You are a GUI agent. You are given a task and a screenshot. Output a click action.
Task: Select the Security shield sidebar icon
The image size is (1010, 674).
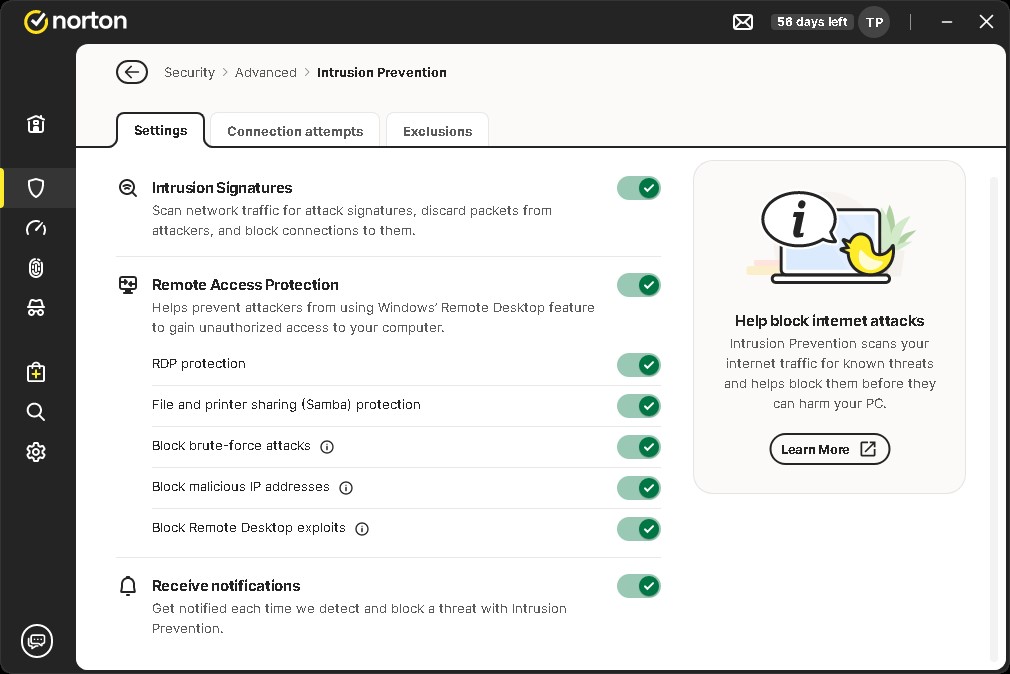click(x=36, y=188)
